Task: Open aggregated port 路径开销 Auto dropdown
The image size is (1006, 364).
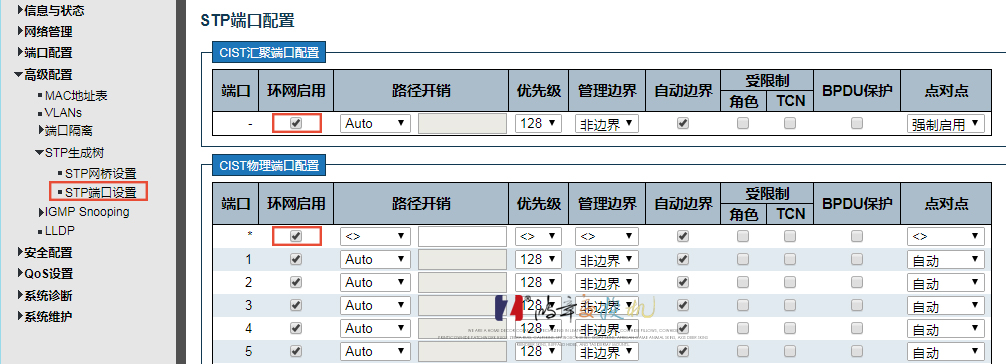Action: pyautogui.click(x=375, y=123)
